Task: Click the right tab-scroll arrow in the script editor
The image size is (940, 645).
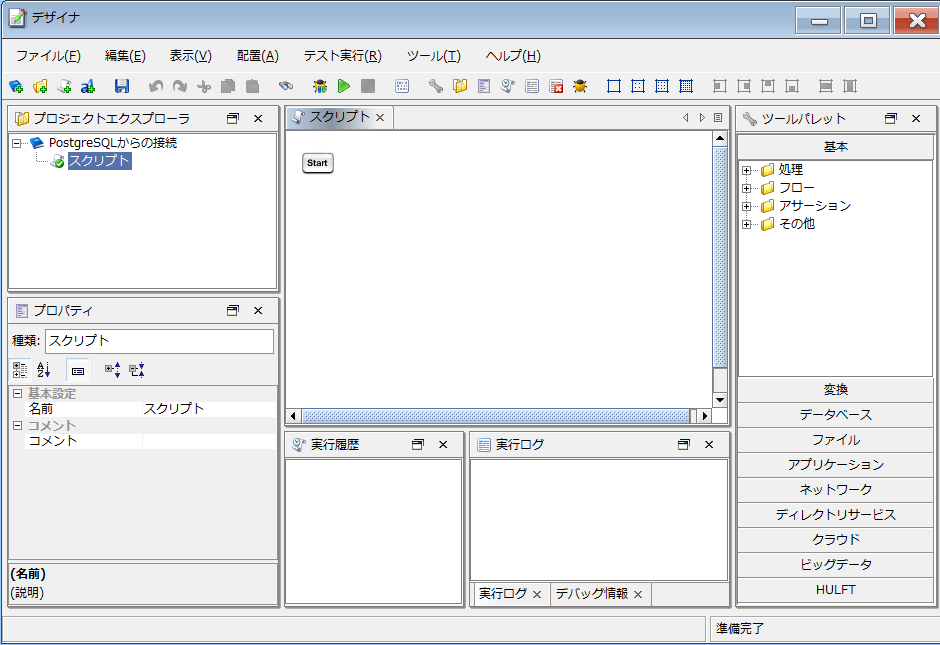Action: tap(702, 117)
